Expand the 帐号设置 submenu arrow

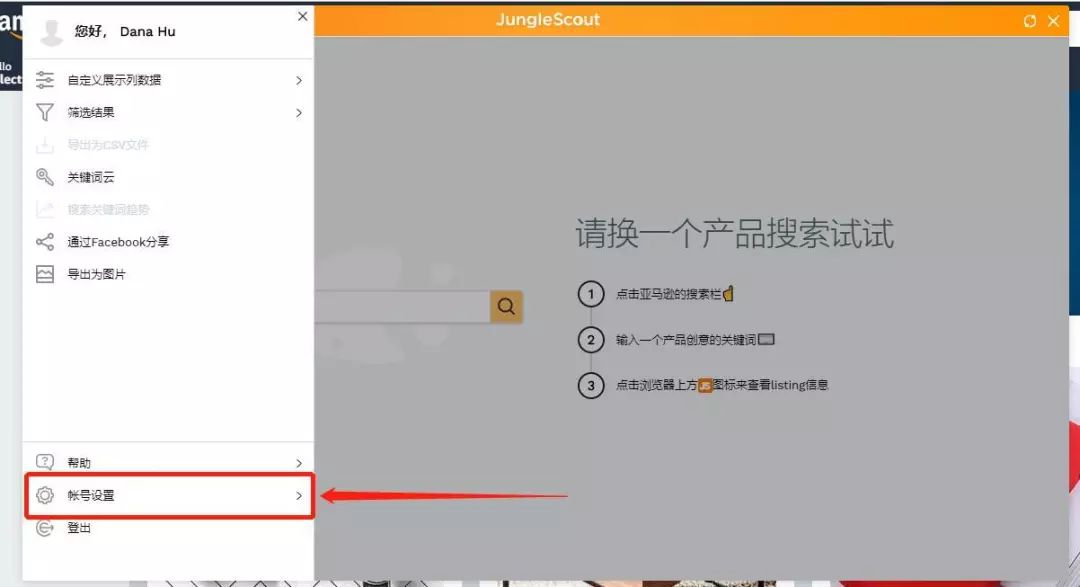(299, 495)
